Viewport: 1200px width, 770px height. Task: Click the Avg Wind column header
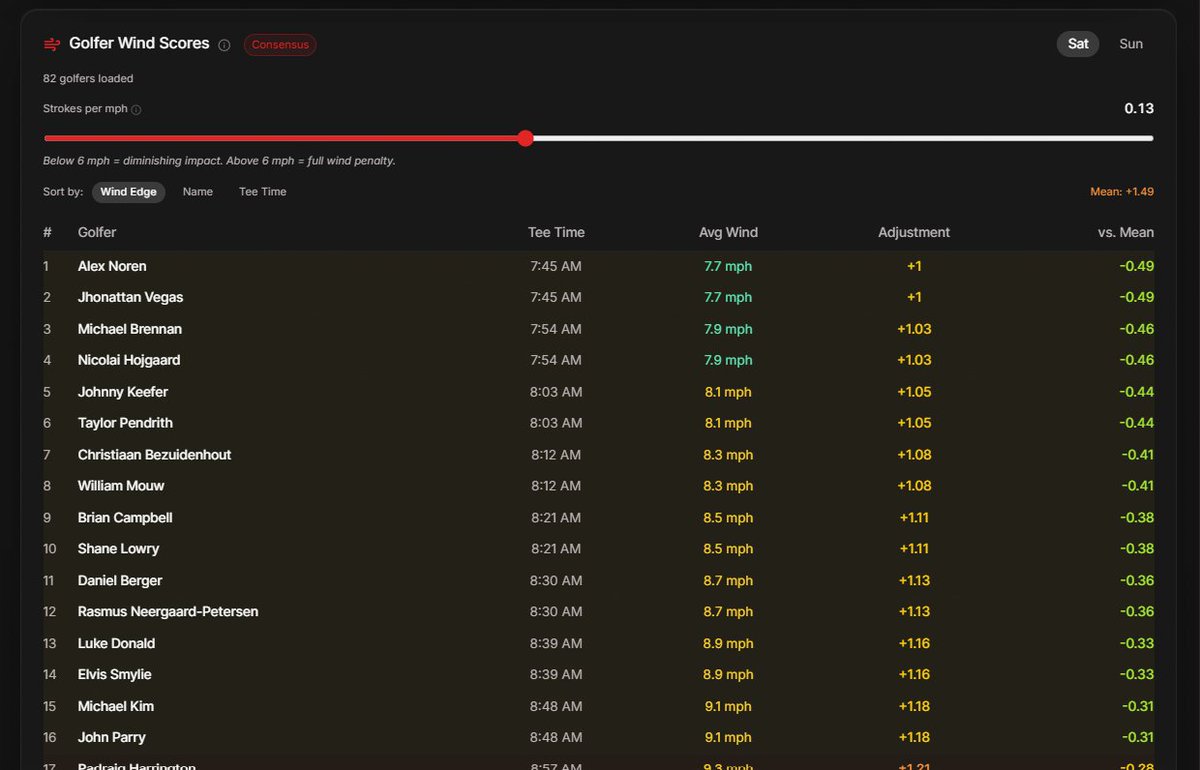point(728,232)
